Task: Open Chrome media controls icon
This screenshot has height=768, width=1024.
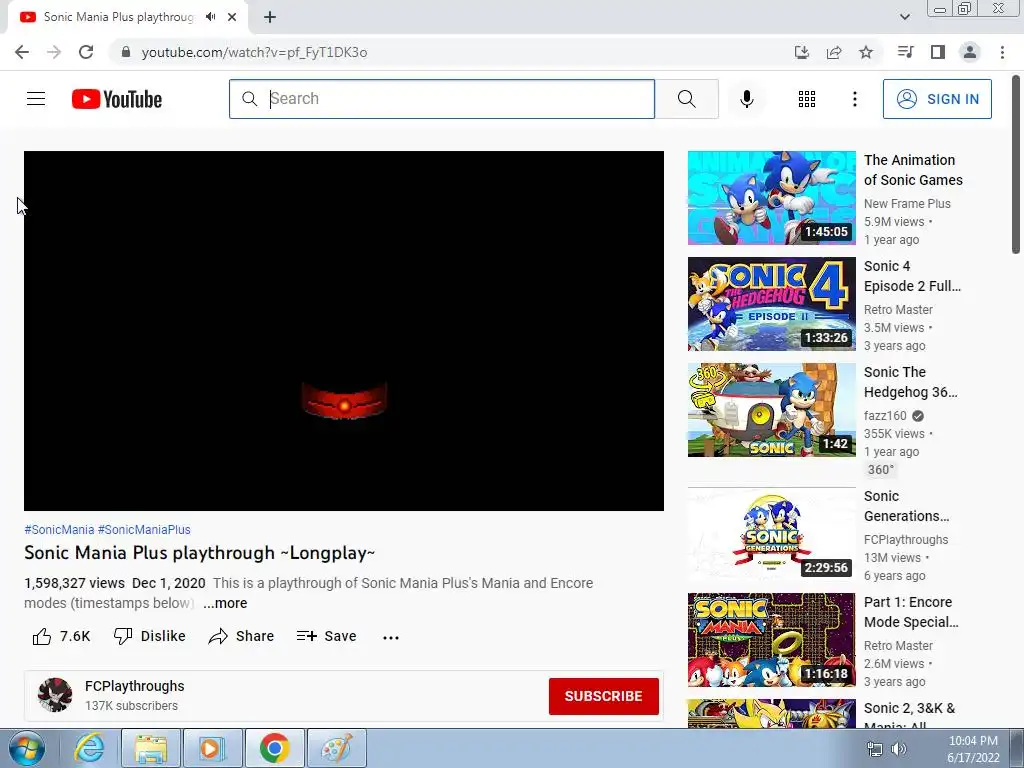Action: click(x=905, y=52)
